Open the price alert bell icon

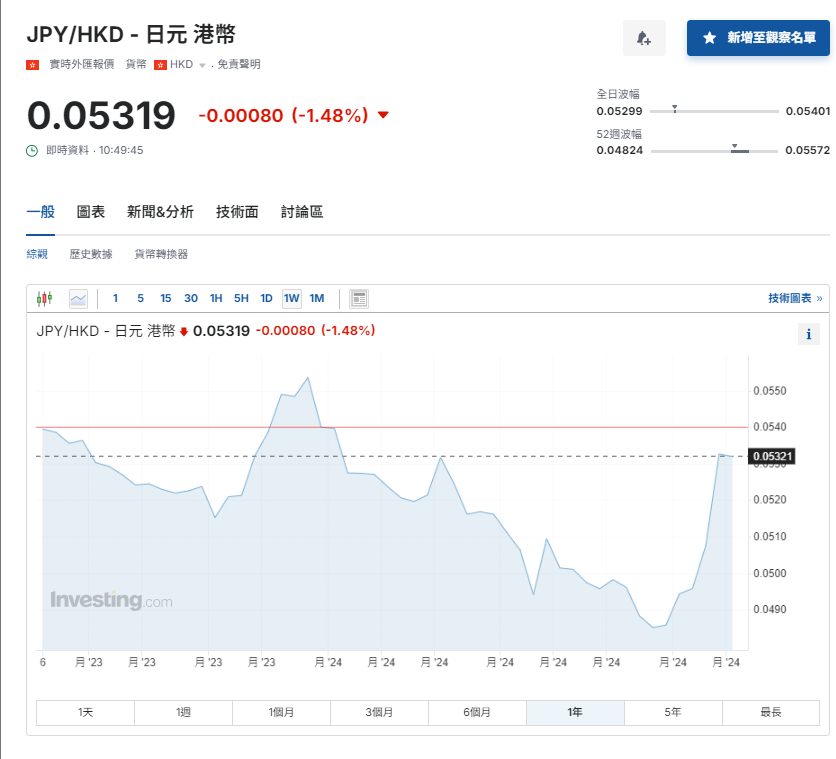click(644, 36)
